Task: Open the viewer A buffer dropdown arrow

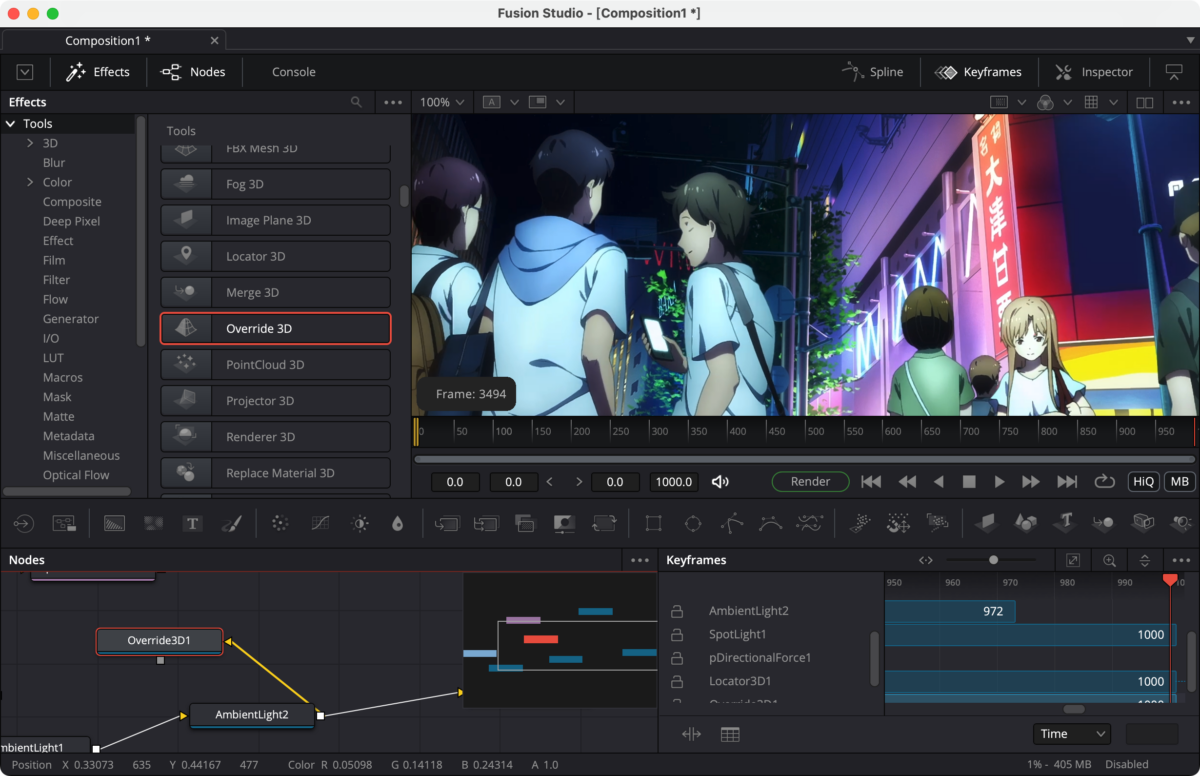Action: coord(514,102)
